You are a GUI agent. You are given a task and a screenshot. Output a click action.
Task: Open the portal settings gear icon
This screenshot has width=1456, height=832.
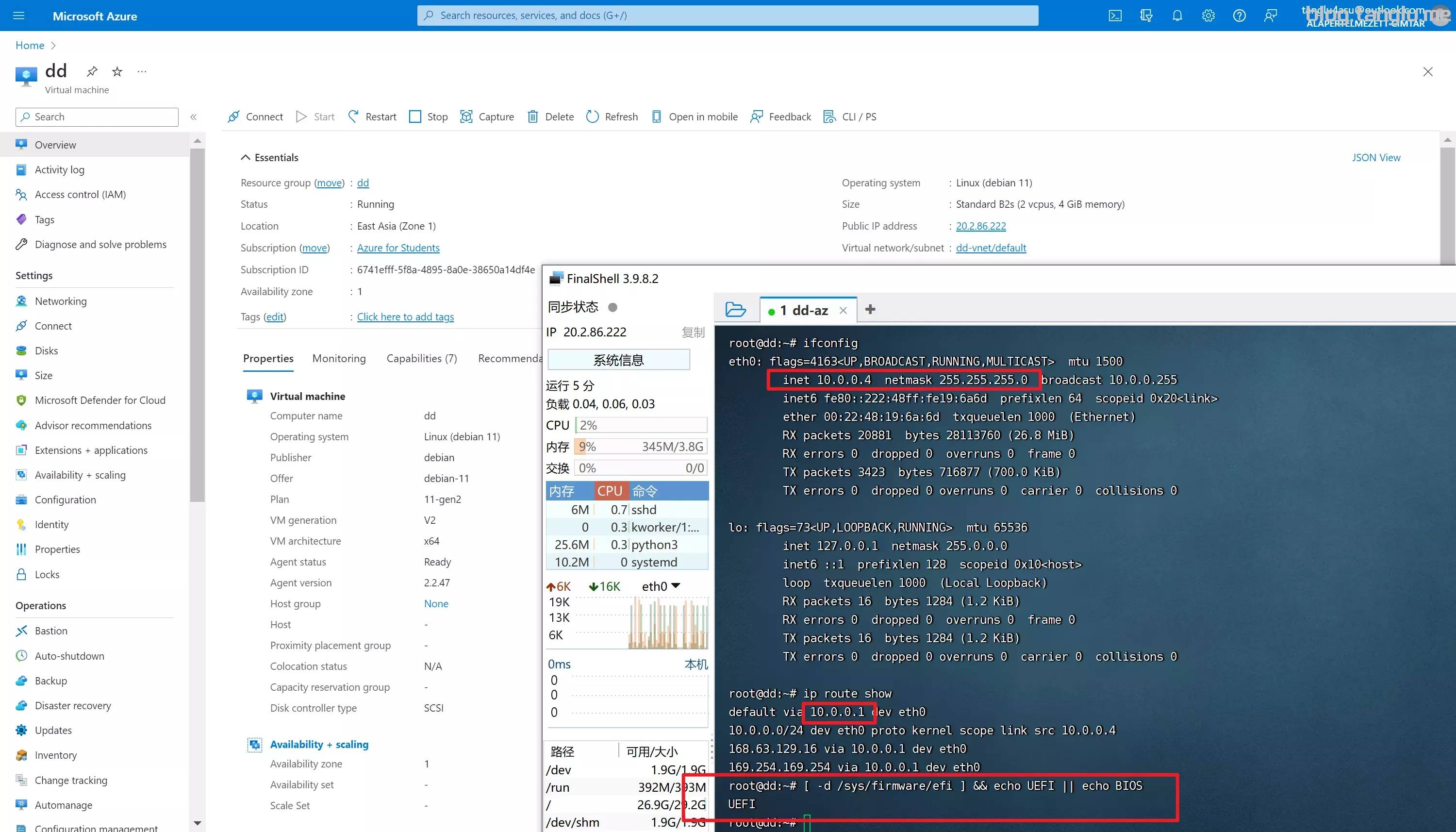(1208, 16)
